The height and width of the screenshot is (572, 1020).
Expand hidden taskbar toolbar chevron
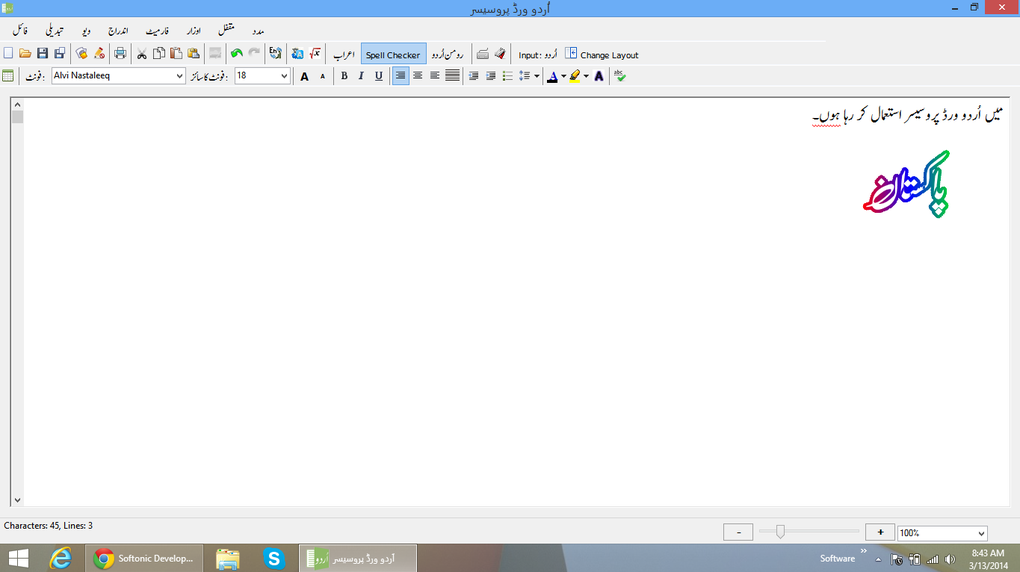864,551
